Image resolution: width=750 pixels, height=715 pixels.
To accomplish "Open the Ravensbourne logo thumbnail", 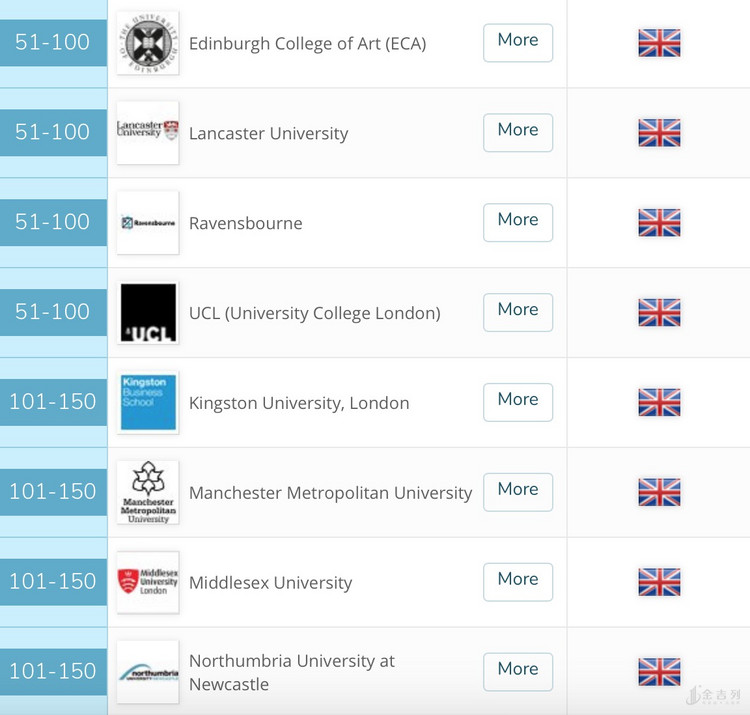I will (148, 222).
